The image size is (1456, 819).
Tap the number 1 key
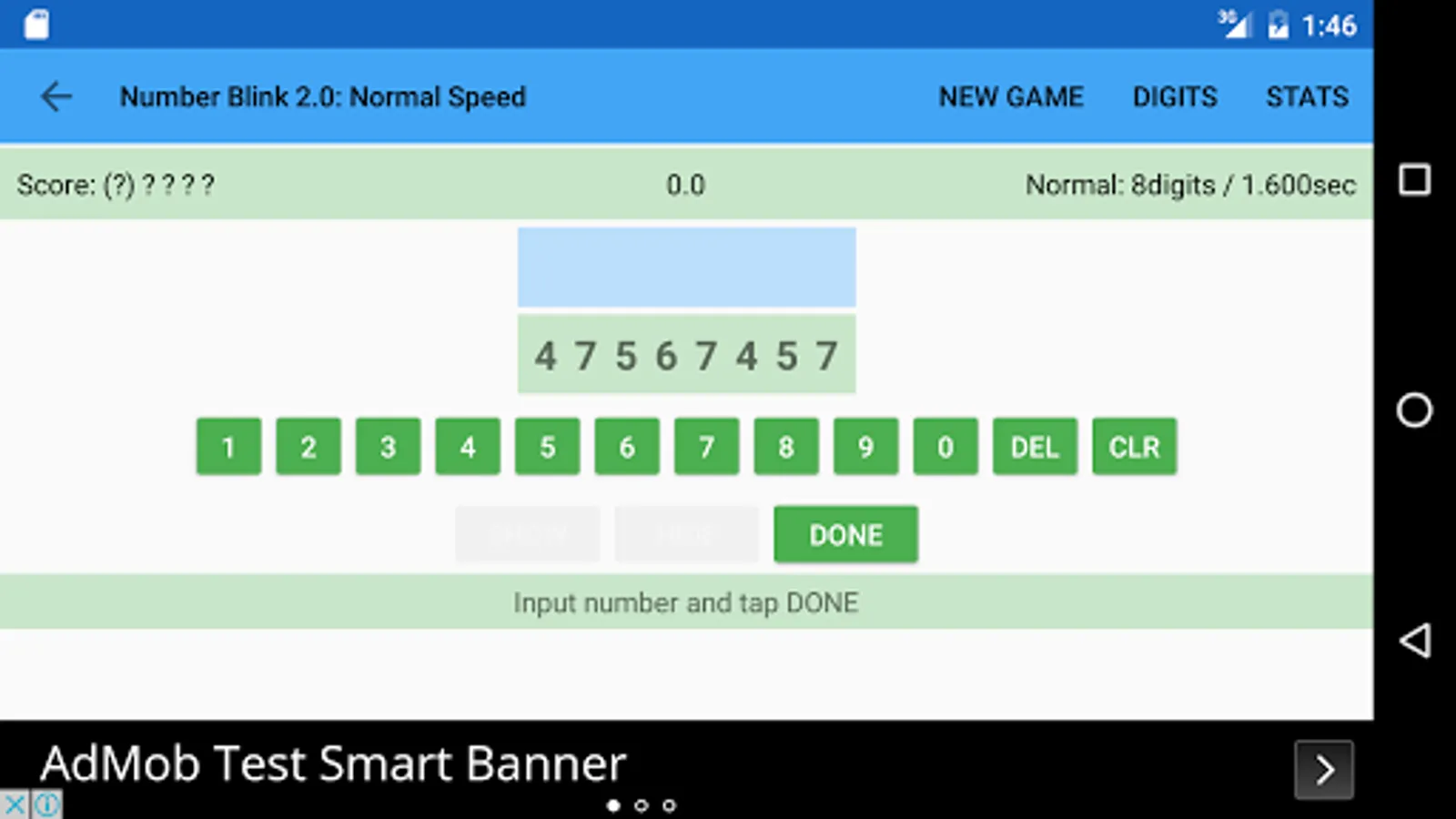(x=228, y=447)
